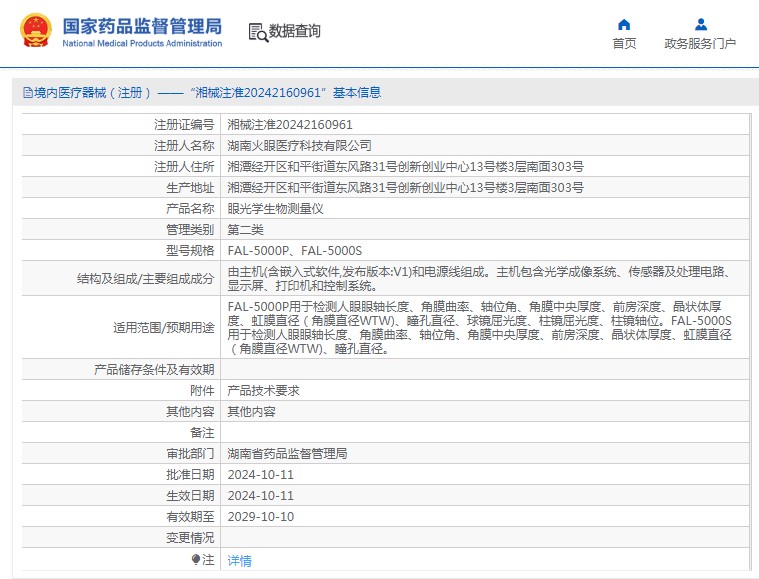759x579 pixels.
Task: Click approval department 湖南省药品监督管理局
Action: (287, 453)
